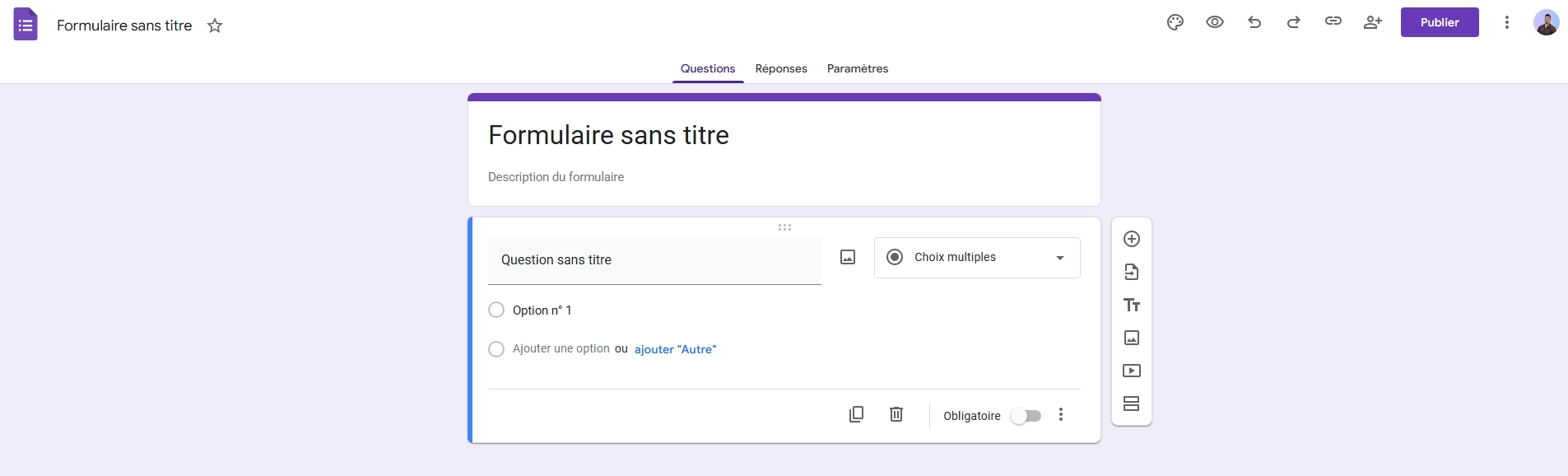
Task: Click the Publier button
Action: click(x=1439, y=22)
